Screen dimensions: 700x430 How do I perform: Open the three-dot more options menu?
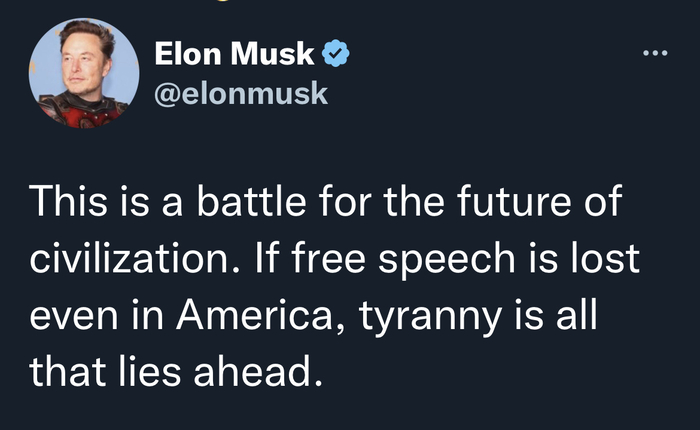655,52
